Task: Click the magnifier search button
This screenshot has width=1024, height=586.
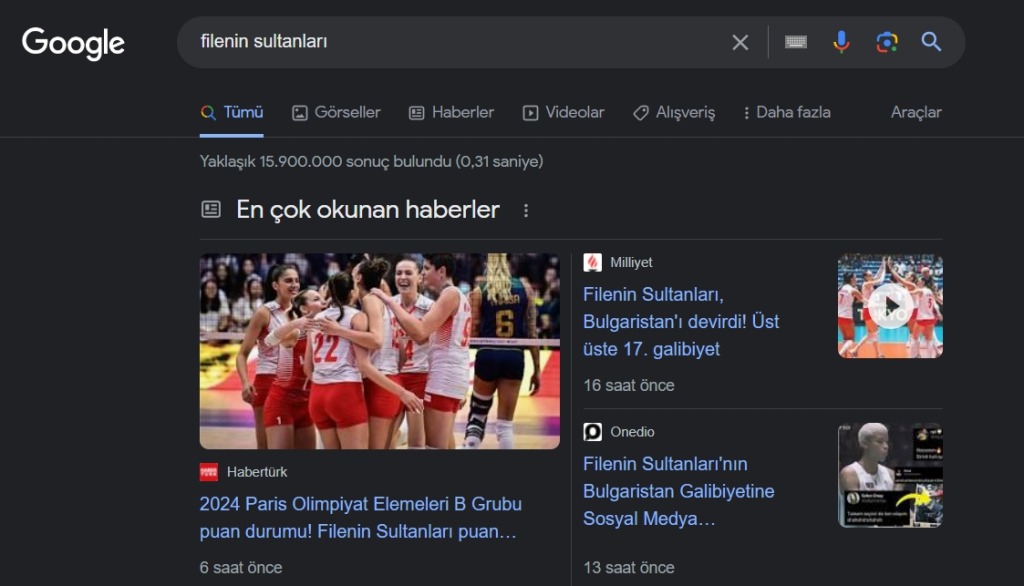Action: click(x=931, y=42)
